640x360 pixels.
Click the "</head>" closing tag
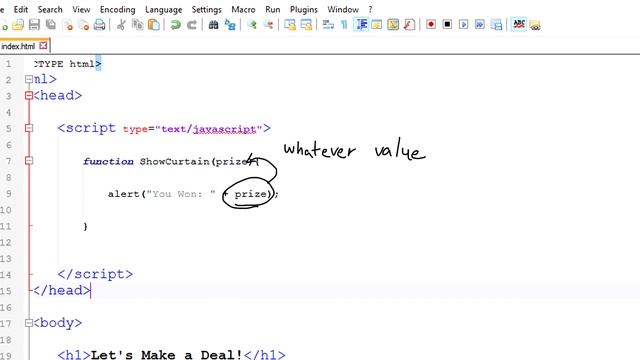coord(62,290)
